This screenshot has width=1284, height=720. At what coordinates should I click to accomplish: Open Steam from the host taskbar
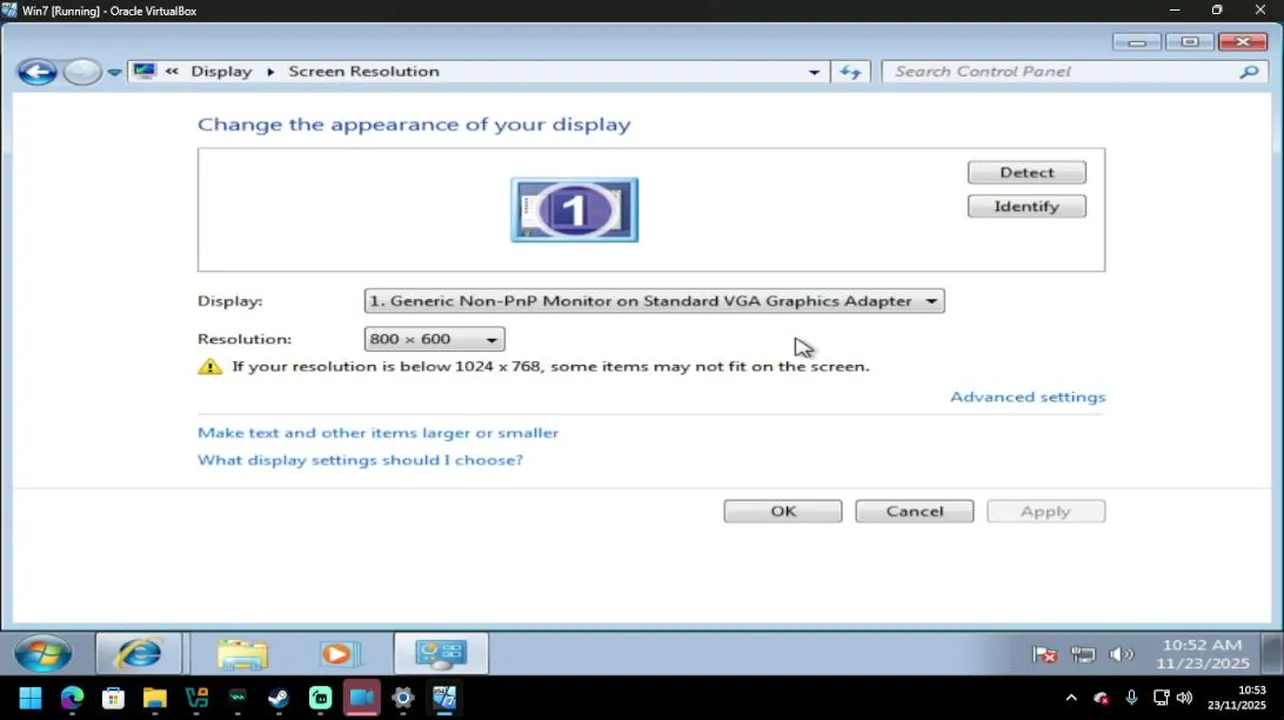click(278, 697)
